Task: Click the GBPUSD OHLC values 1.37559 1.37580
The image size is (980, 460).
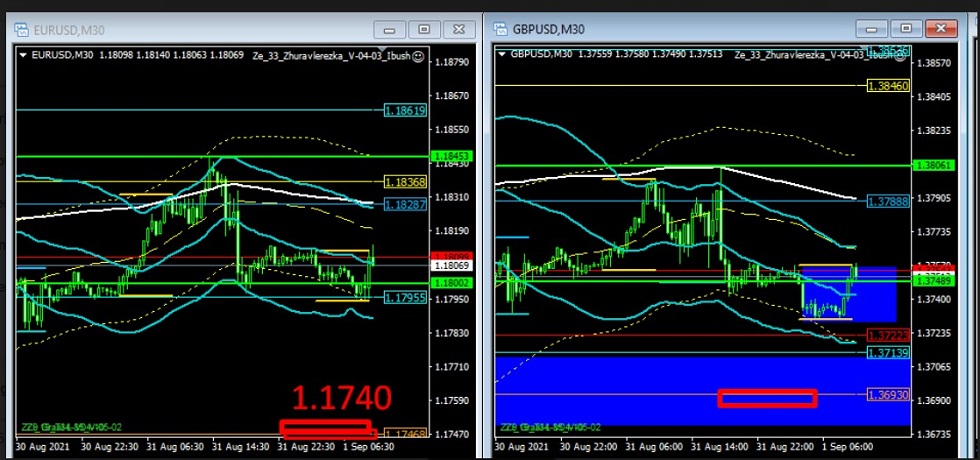Action: [x=612, y=54]
